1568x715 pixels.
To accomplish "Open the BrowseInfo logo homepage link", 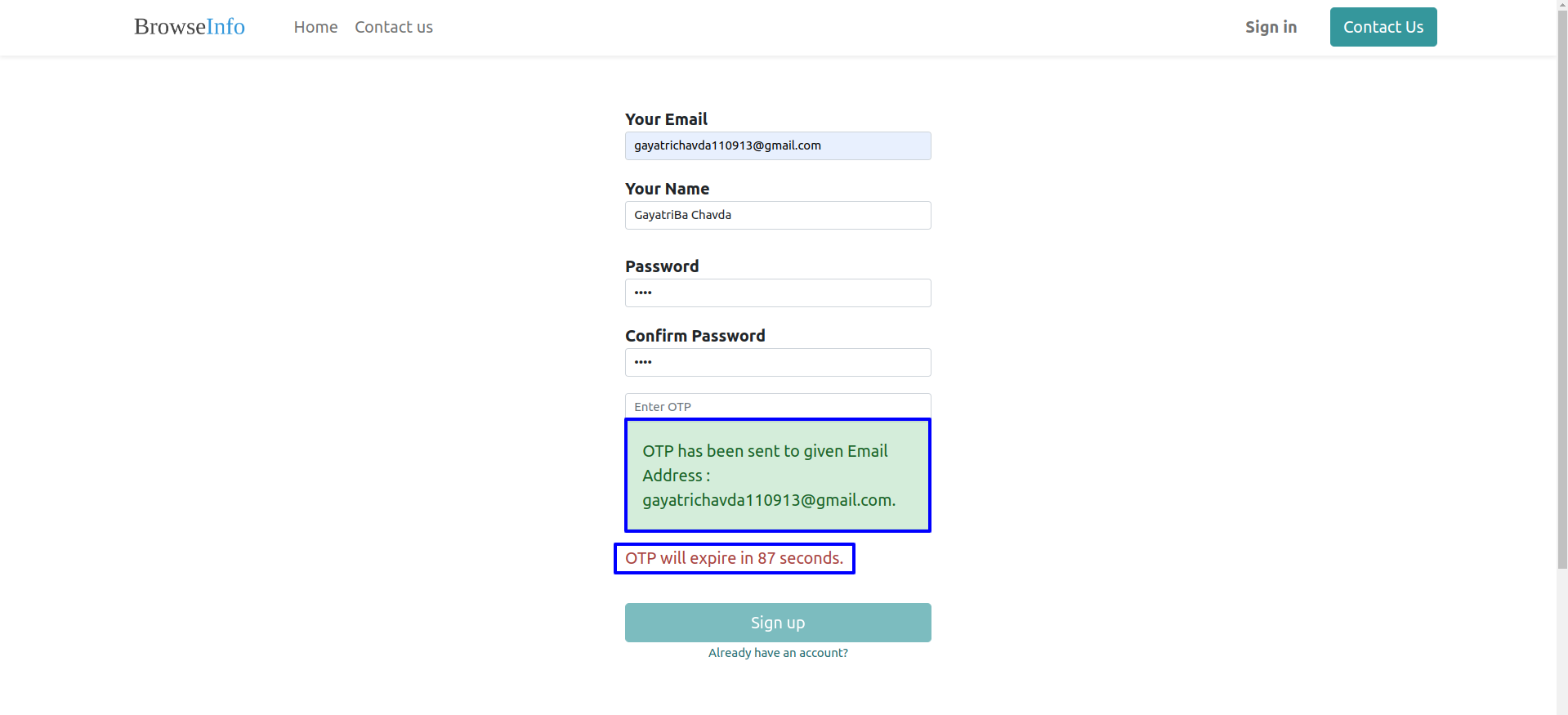I will point(190,27).
